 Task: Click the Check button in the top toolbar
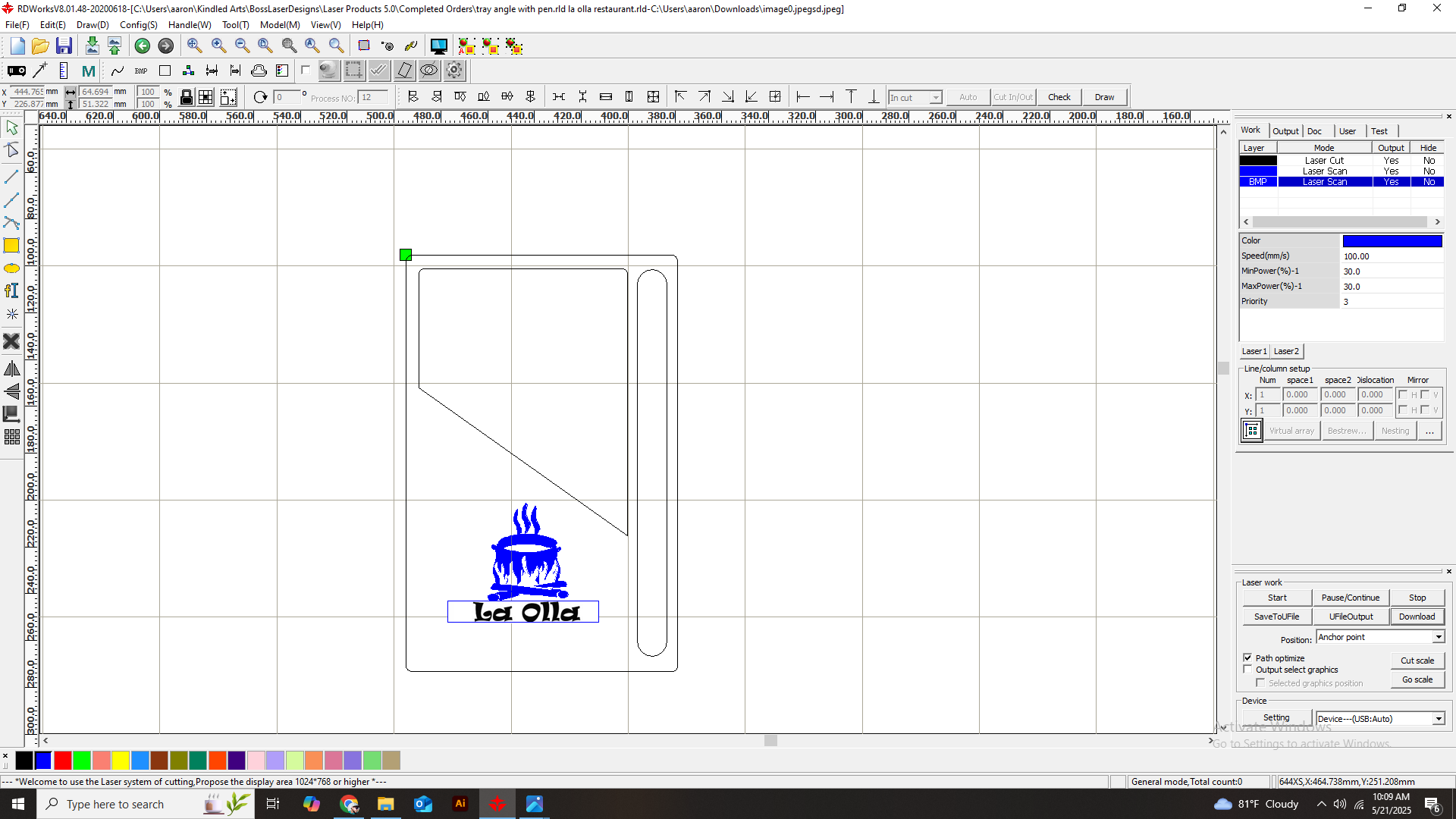1059,97
